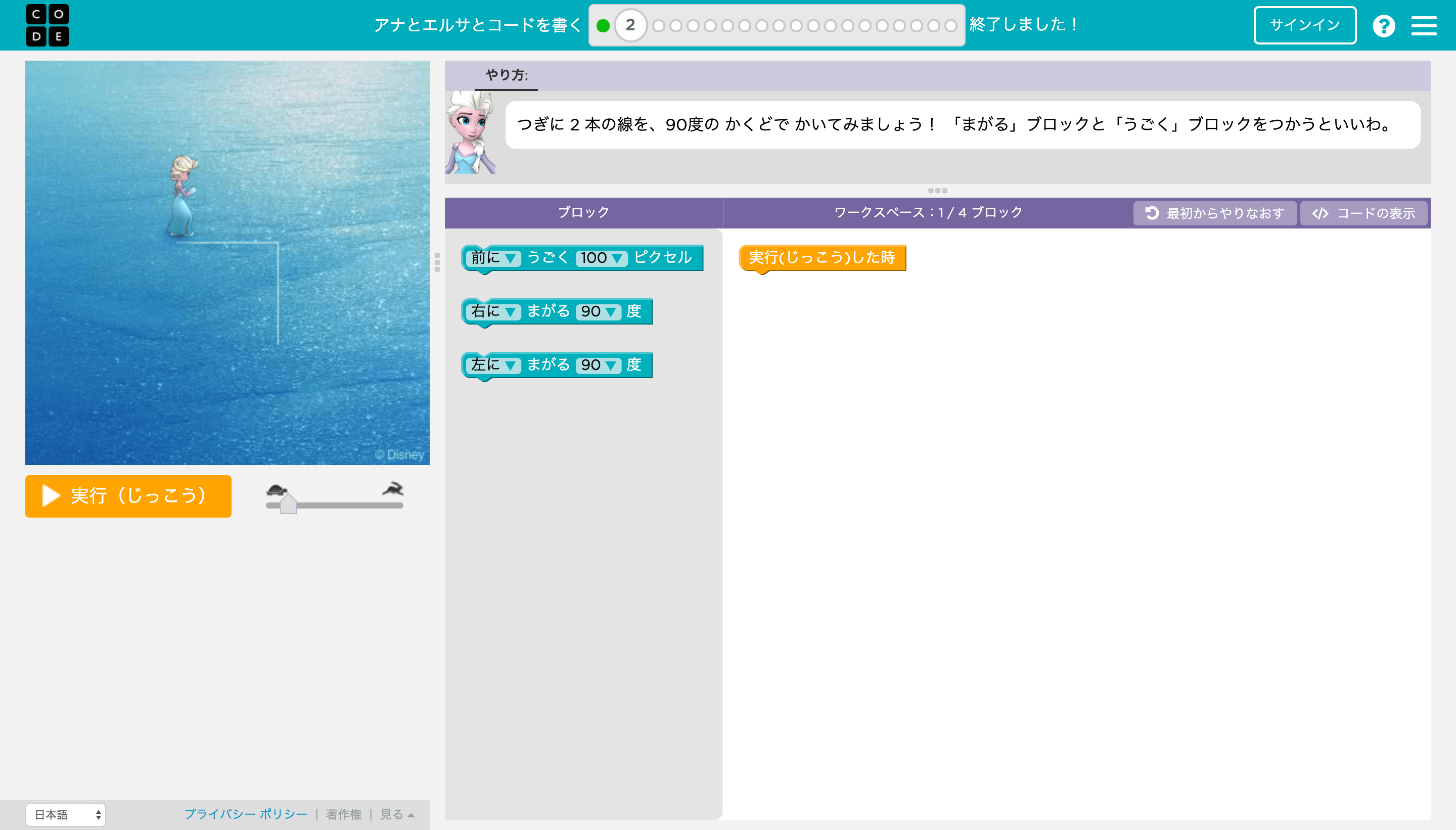
Task: Show the code with コードの表示 button
Action: [x=1363, y=213]
